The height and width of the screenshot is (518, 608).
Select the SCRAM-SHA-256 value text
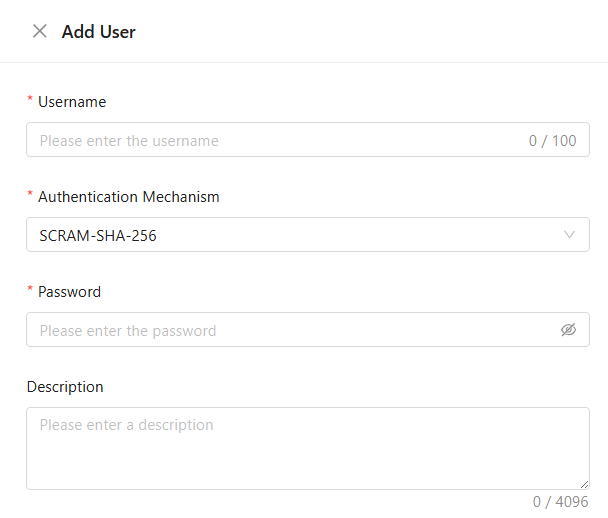click(x=98, y=236)
